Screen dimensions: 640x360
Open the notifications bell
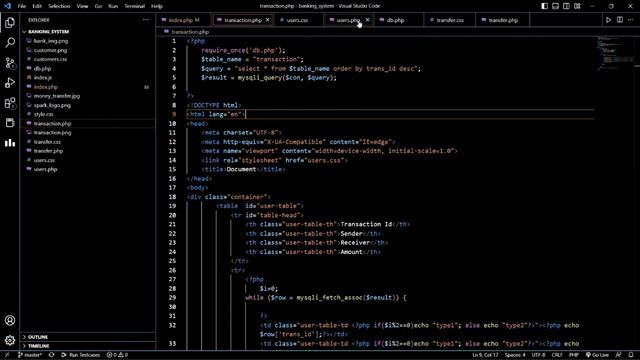pos(631,355)
